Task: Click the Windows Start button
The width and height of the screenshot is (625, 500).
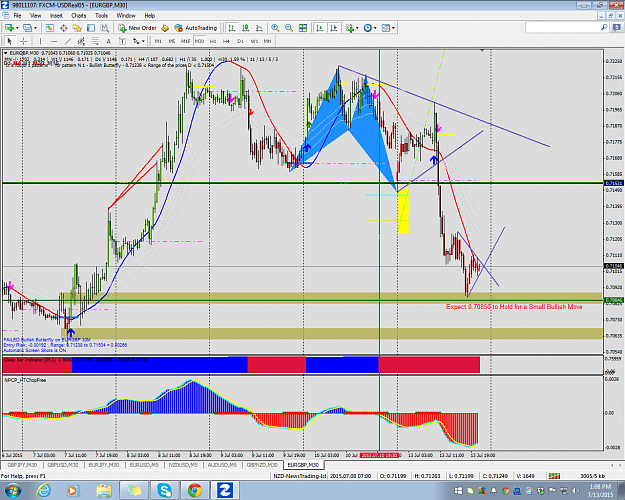Action: [x=13, y=490]
